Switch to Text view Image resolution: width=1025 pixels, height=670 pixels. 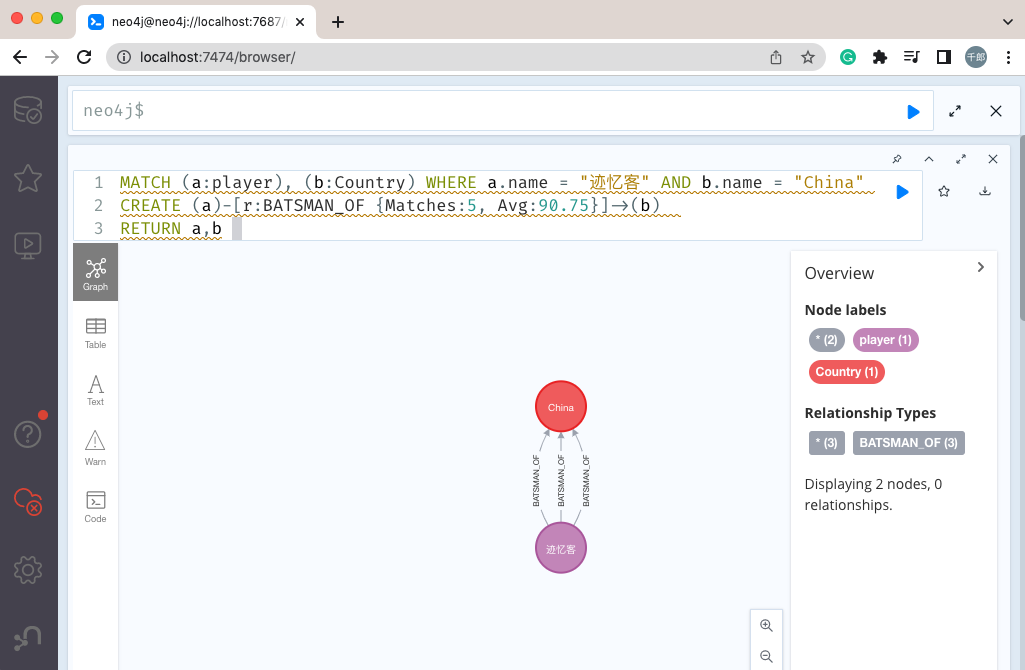(95, 390)
